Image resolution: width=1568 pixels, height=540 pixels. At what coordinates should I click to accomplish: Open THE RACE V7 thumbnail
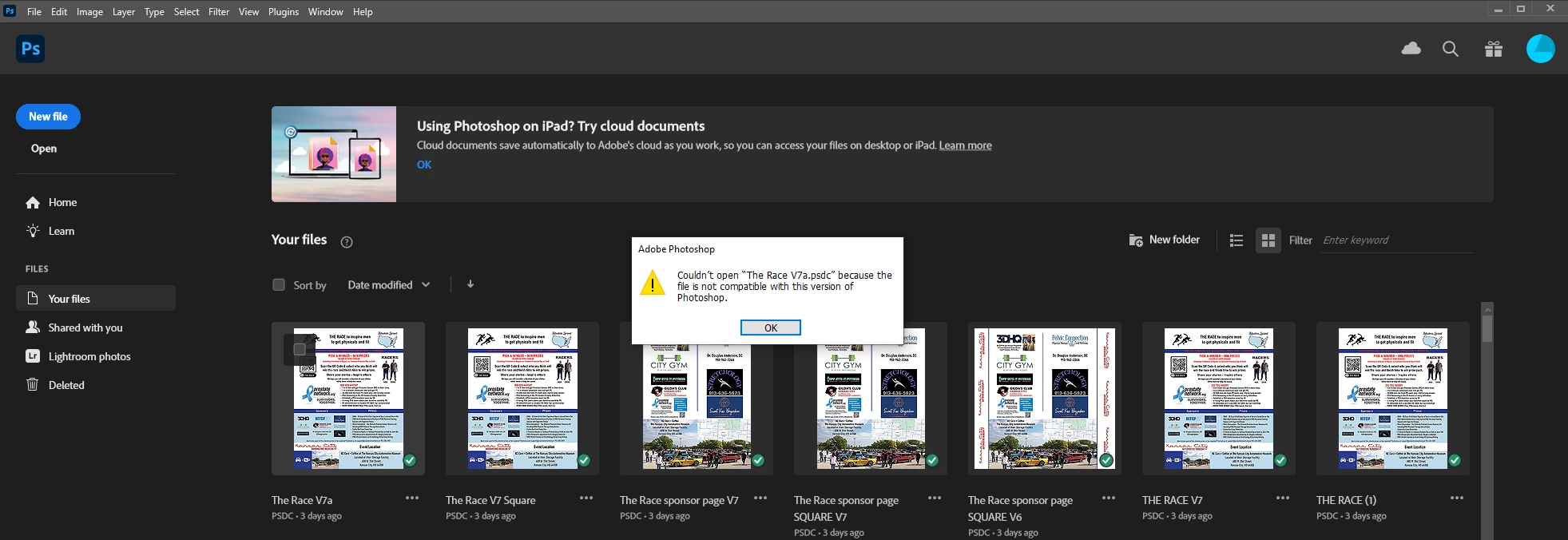tap(1219, 399)
